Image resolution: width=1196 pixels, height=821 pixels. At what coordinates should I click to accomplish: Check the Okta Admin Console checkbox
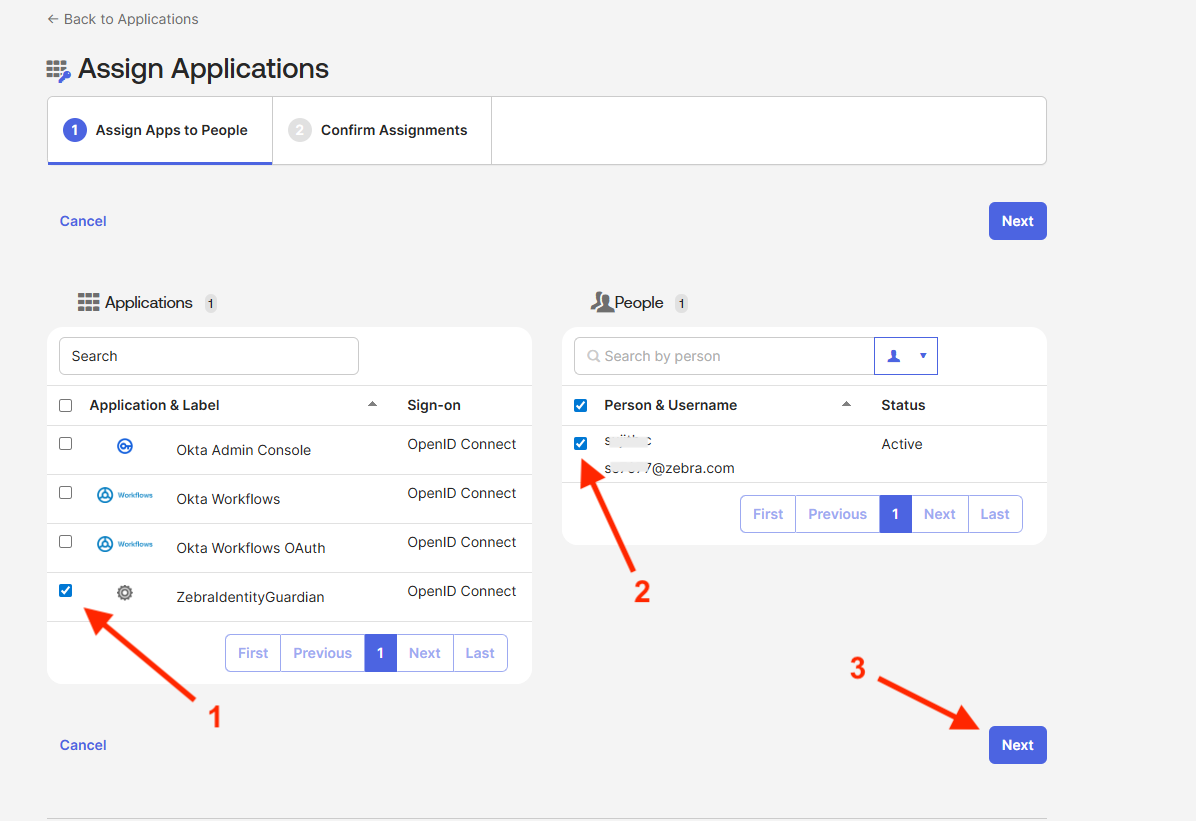[66, 444]
